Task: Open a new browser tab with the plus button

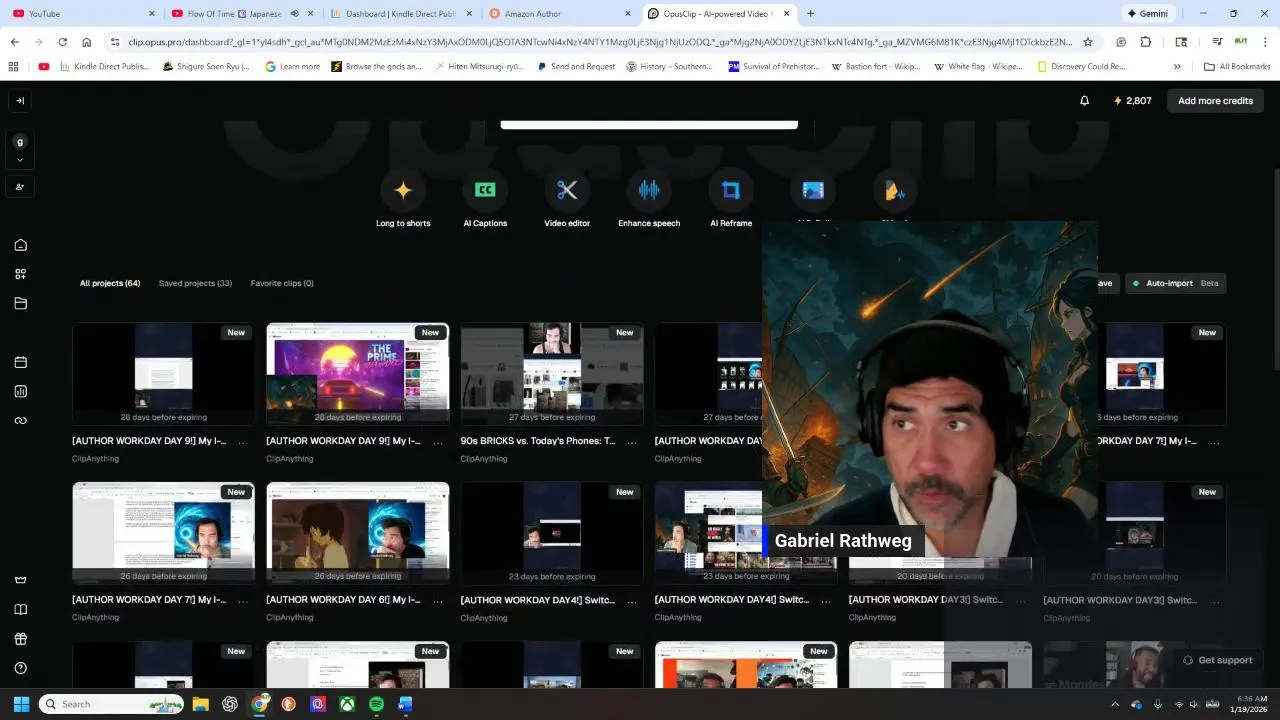Action: pyautogui.click(x=810, y=14)
